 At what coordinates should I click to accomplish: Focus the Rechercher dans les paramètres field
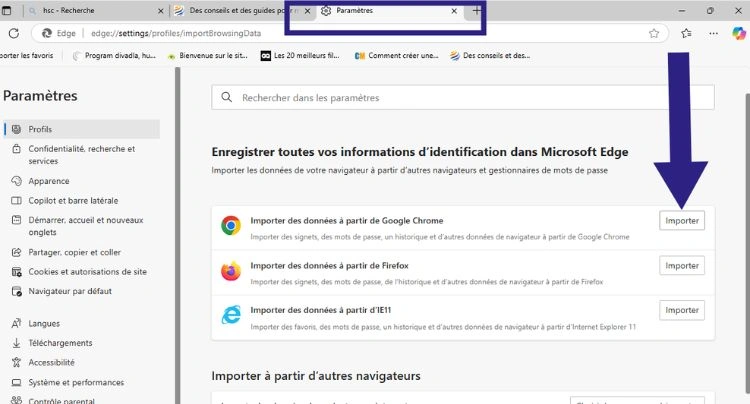click(463, 98)
